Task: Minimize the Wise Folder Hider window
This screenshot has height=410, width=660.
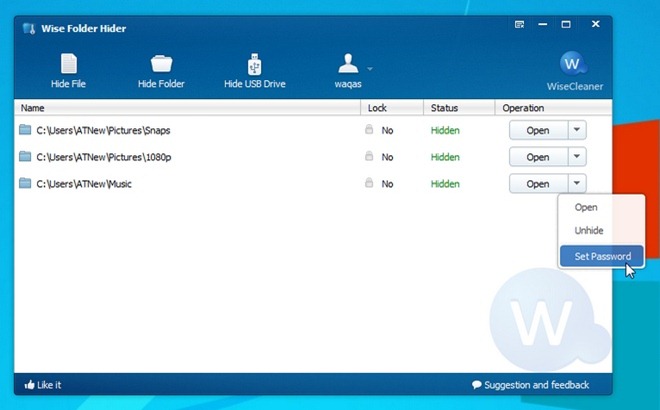Action: 543,24
